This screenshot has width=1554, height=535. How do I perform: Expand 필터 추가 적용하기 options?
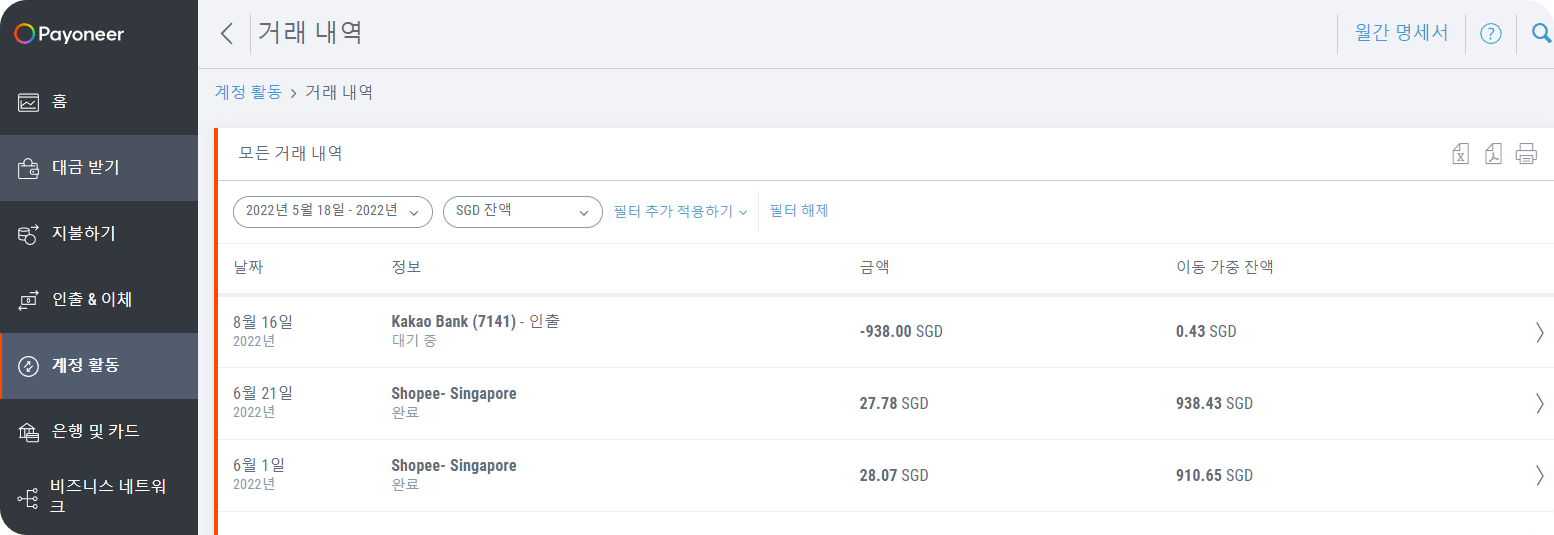681,212
